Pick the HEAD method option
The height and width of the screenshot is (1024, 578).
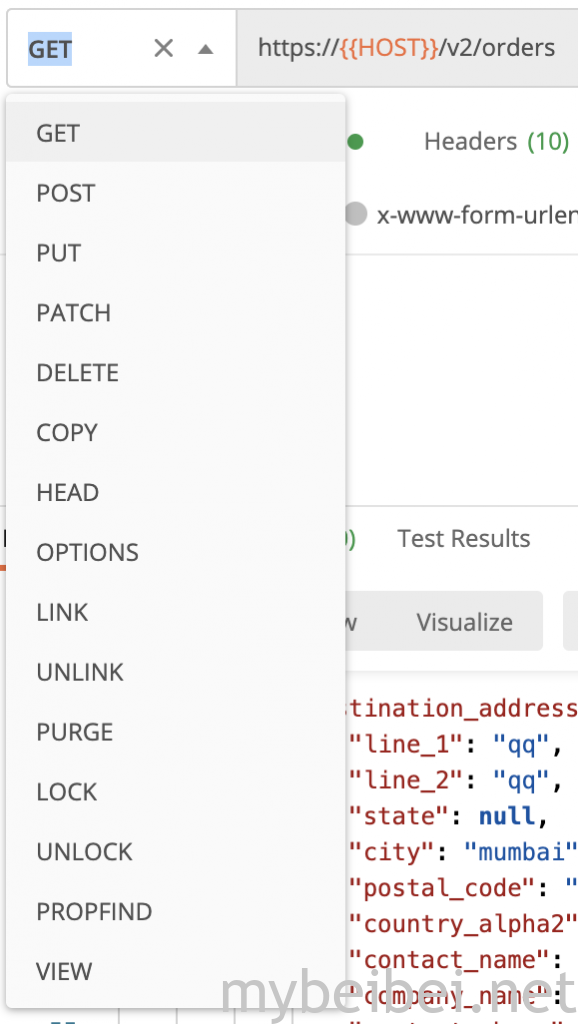[176, 492]
